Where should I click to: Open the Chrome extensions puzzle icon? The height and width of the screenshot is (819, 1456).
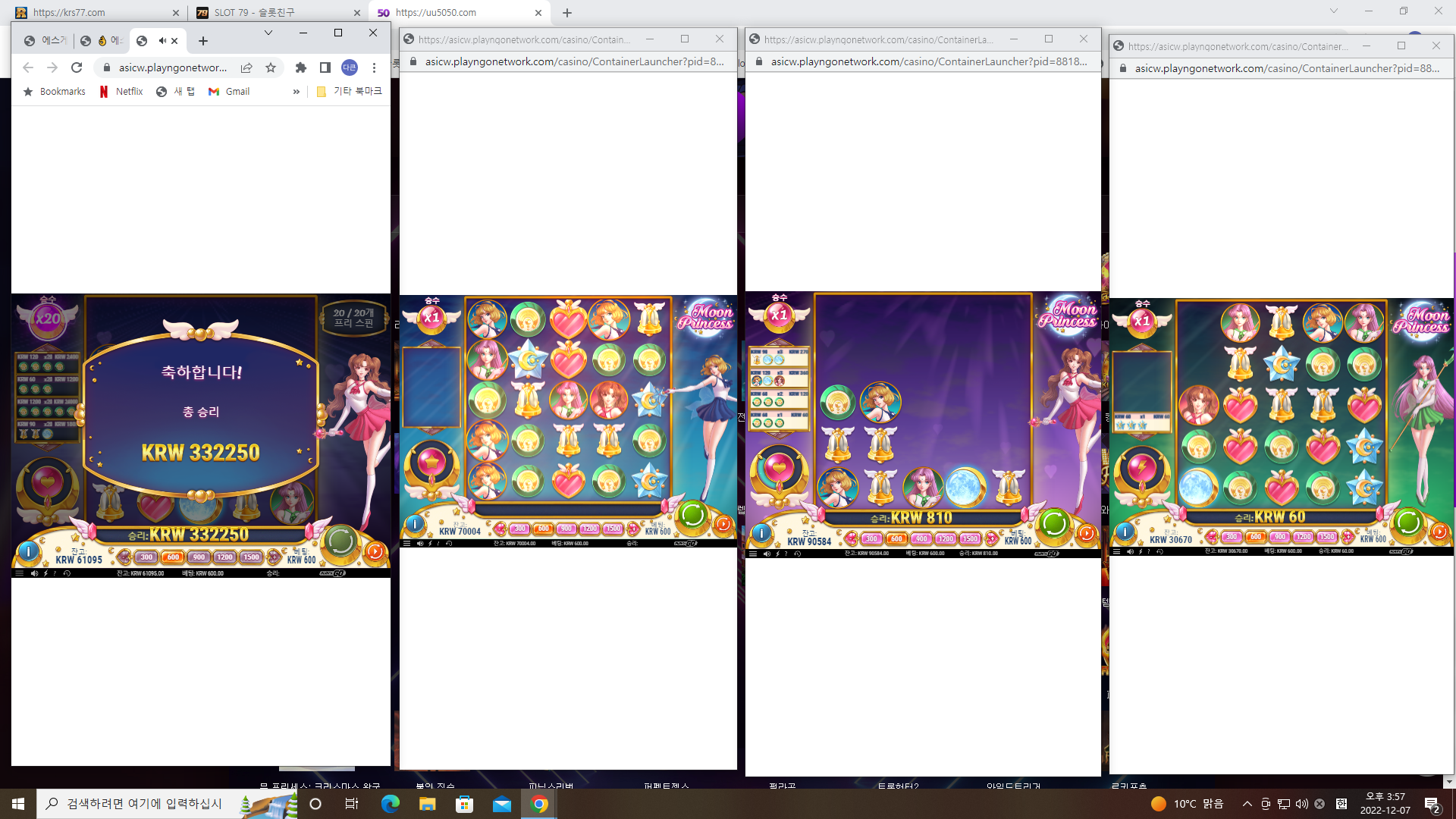point(301,67)
